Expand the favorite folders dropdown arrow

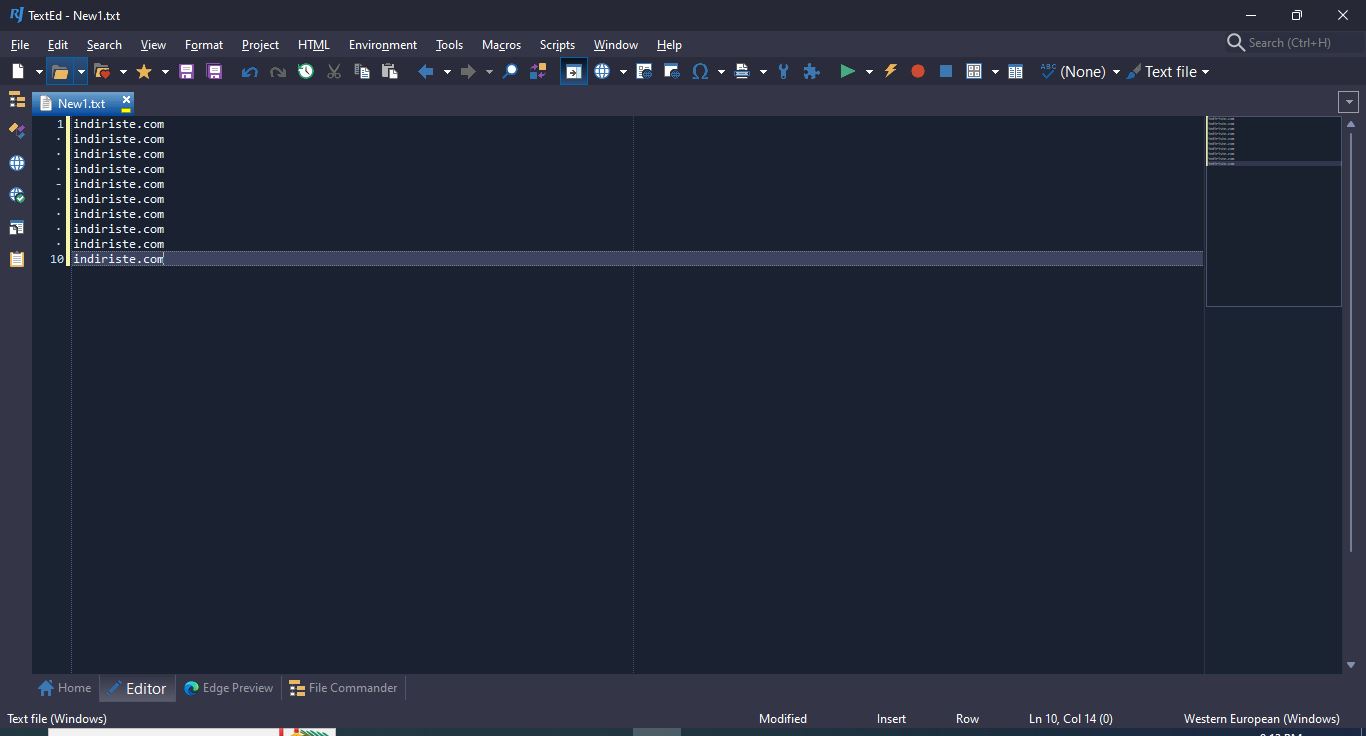click(123, 72)
